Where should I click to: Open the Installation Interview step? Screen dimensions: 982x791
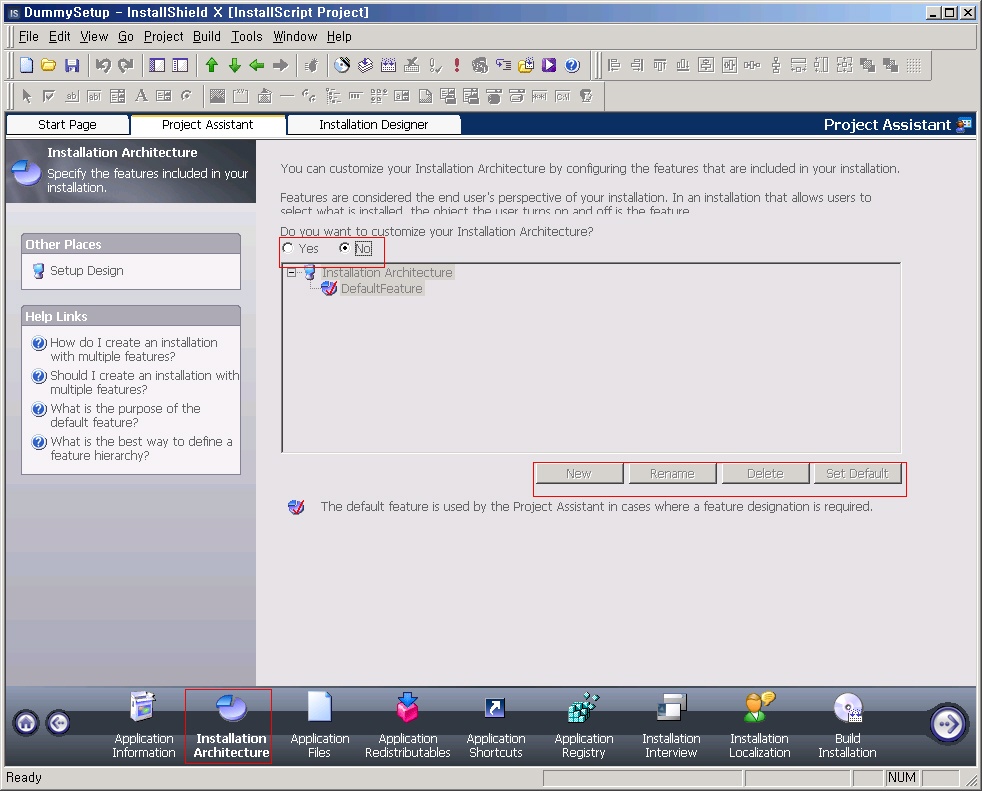[x=671, y=725]
